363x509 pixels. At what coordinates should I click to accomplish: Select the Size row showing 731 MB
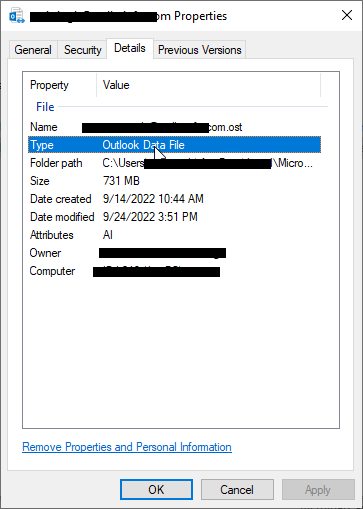[174, 181]
